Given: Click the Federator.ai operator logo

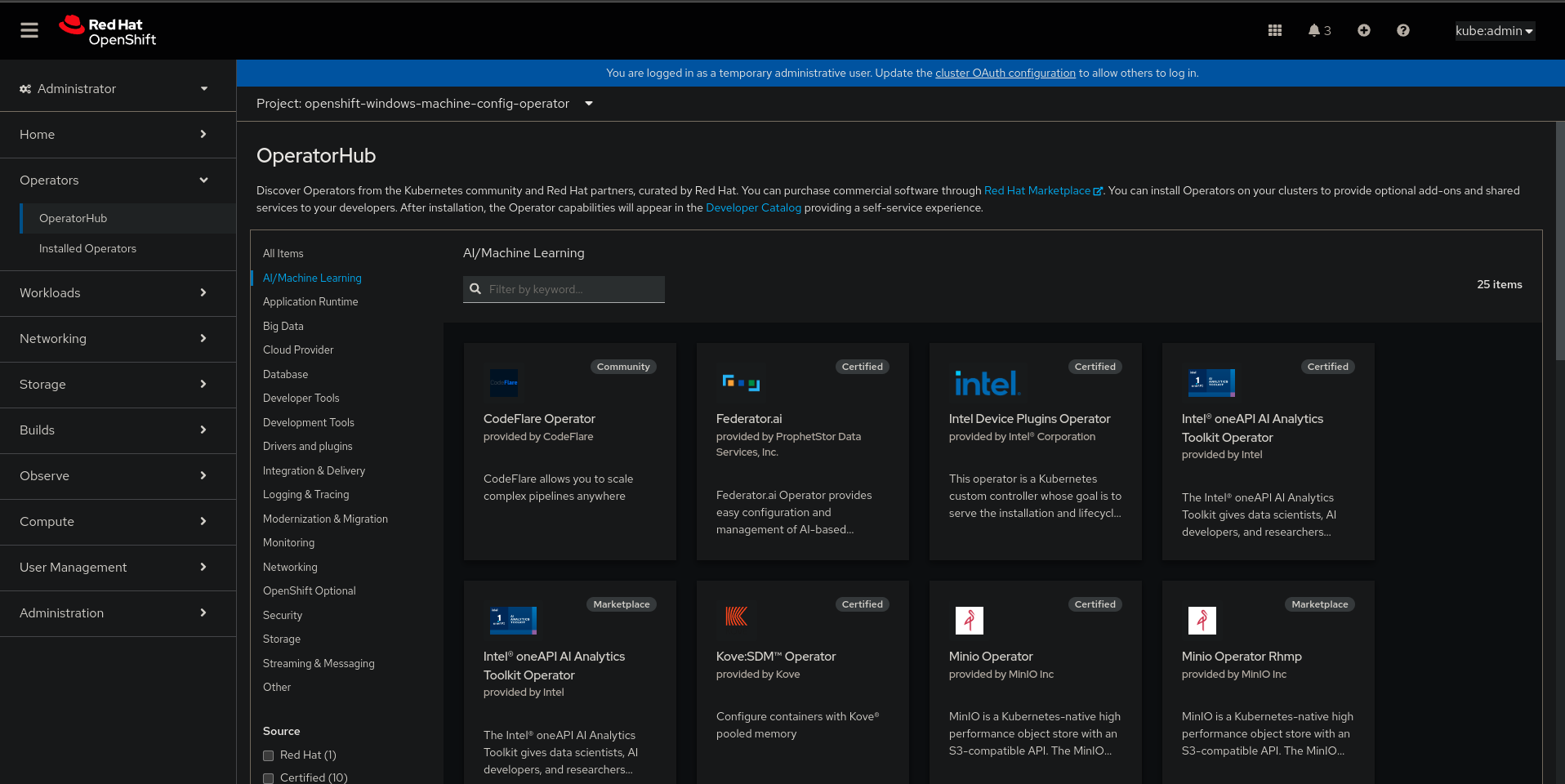Looking at the screenshot, I should pos(741,382).
